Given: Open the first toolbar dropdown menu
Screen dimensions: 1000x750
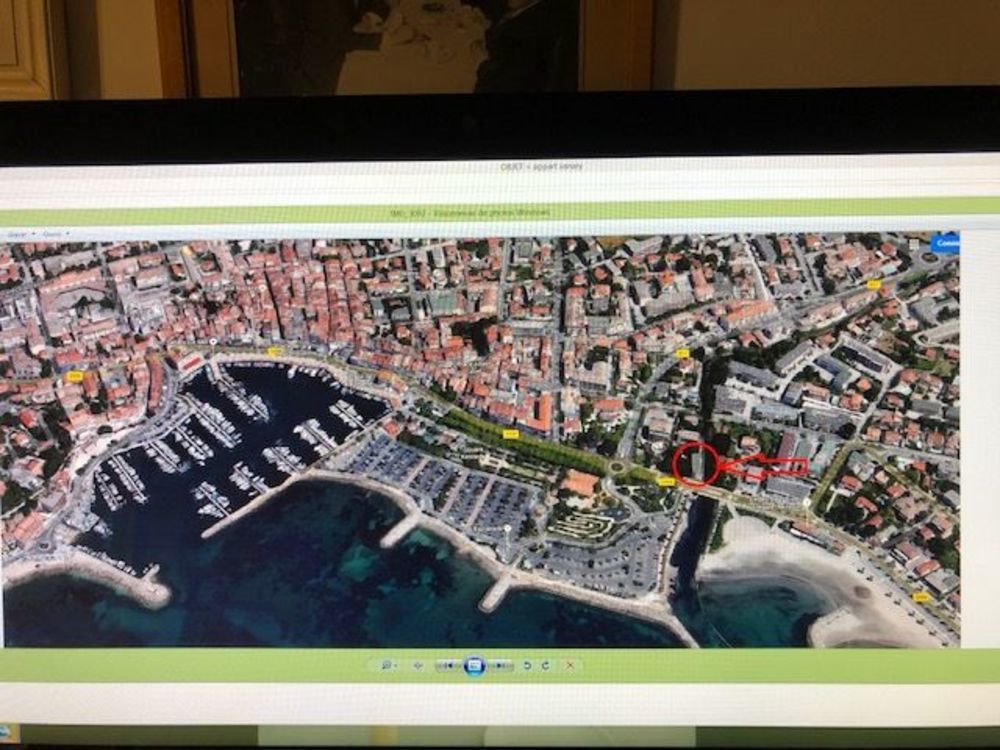Looking at the screenshot, I should [x=20, y=233].
